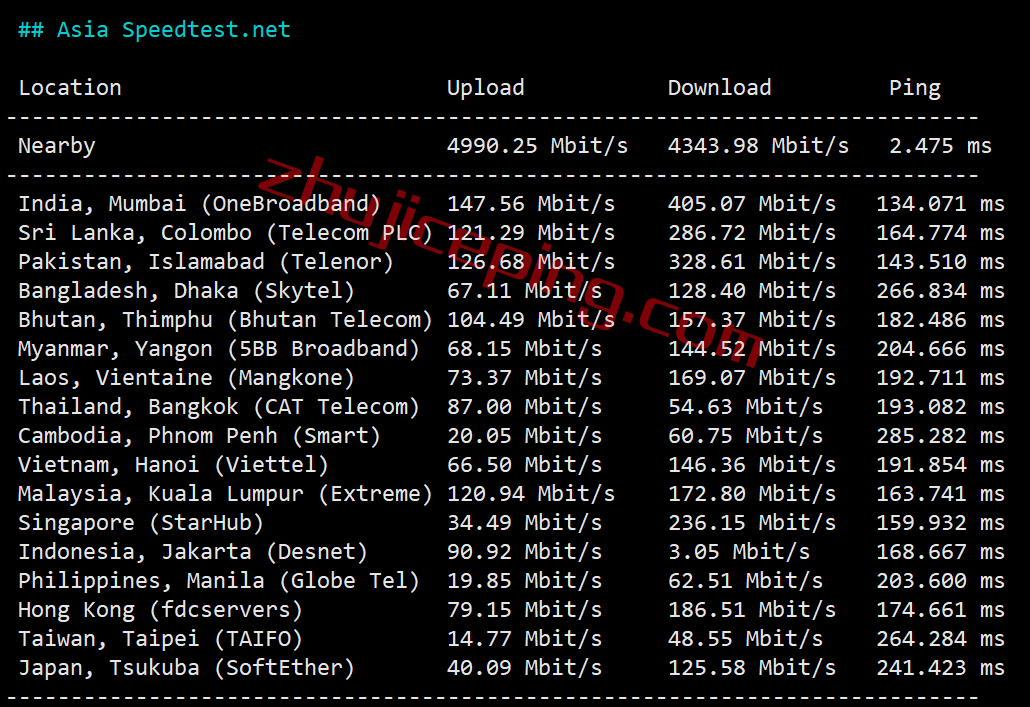Click the 'Nearby' row label
The image size is (1030, 707).
56,146
